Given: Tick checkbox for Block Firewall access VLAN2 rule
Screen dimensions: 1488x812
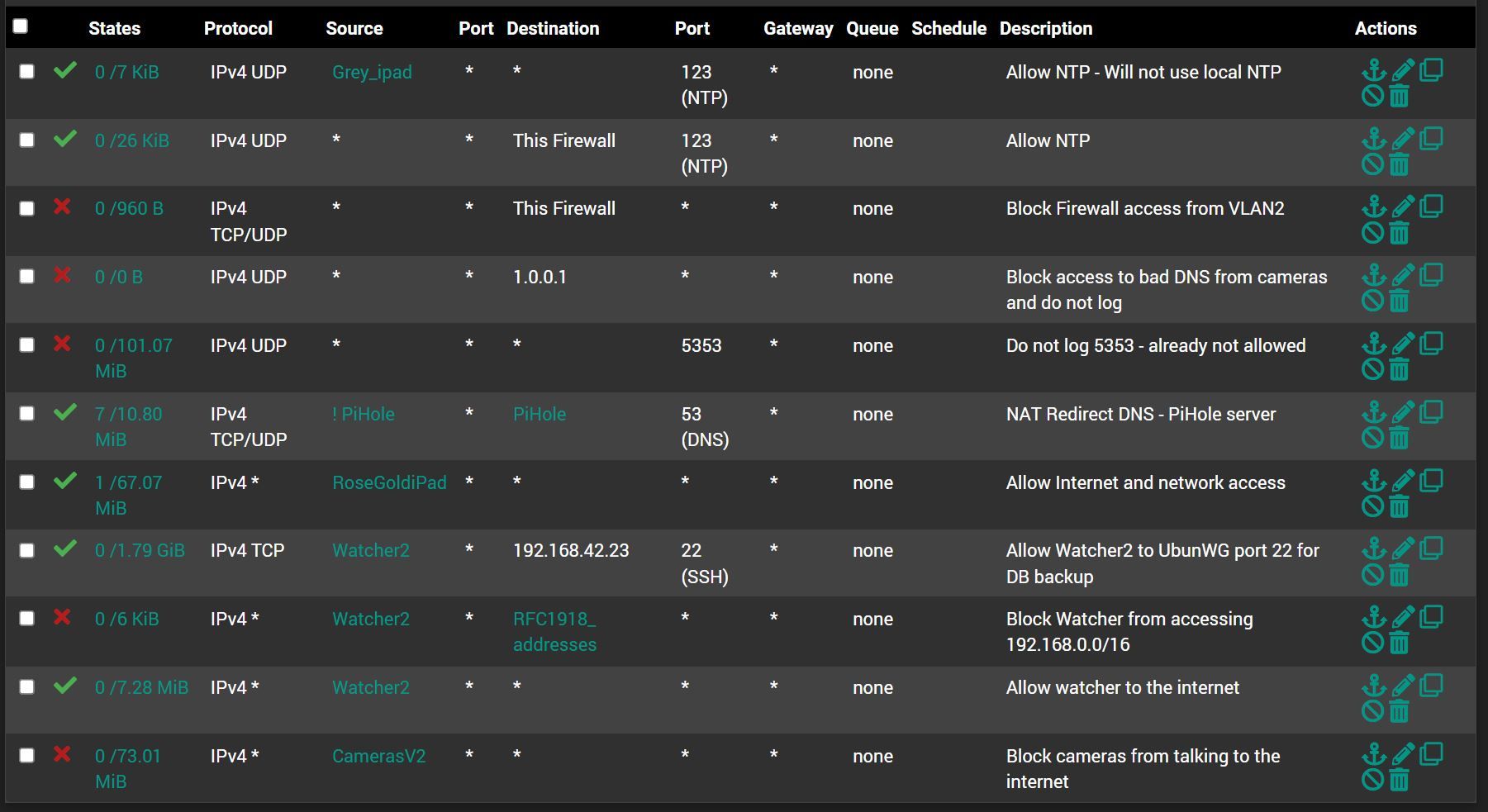Looking at the screenshot, I should tap(27, 209).
